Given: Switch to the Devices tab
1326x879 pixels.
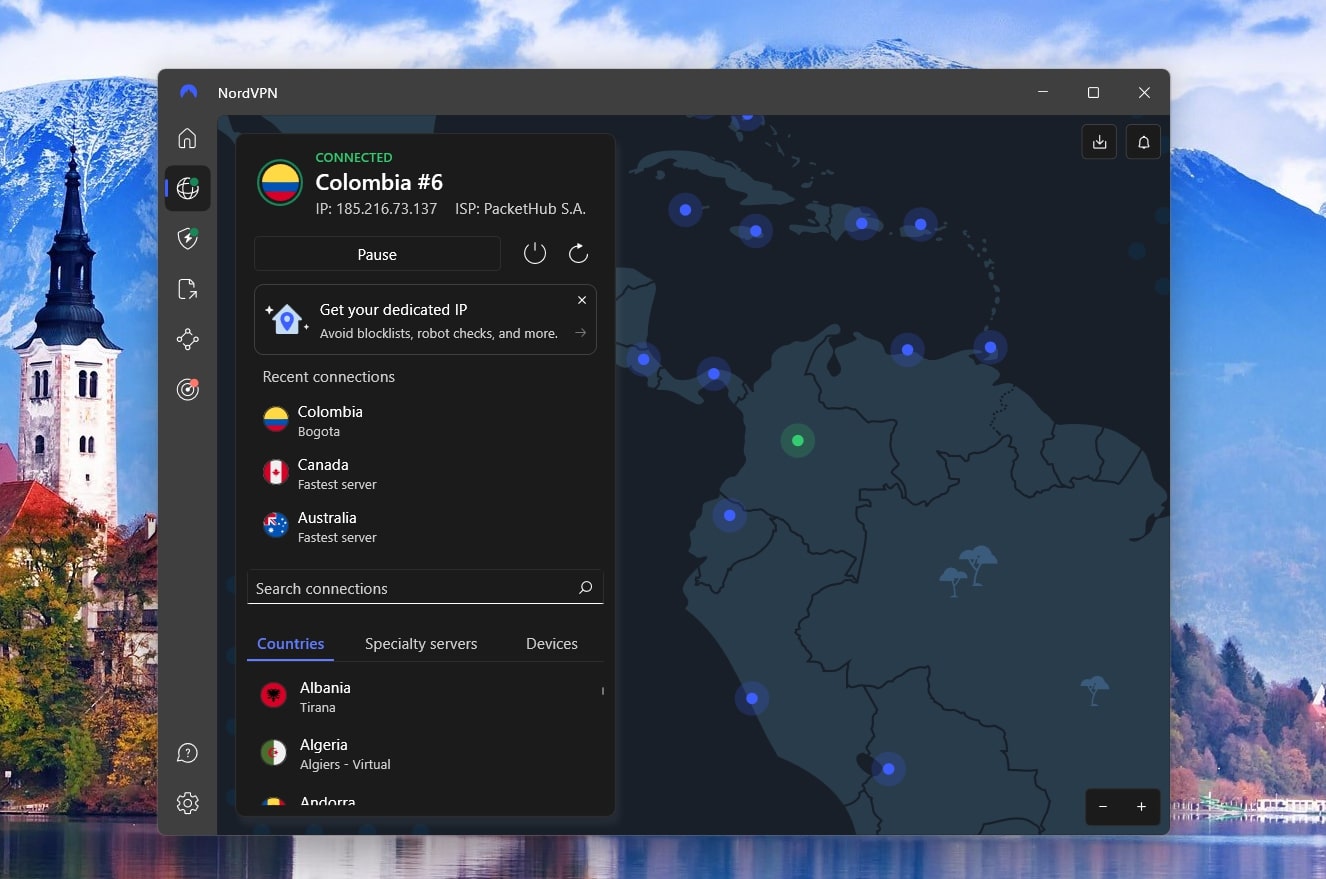Looking at the screenshot, I should [551, 644].
